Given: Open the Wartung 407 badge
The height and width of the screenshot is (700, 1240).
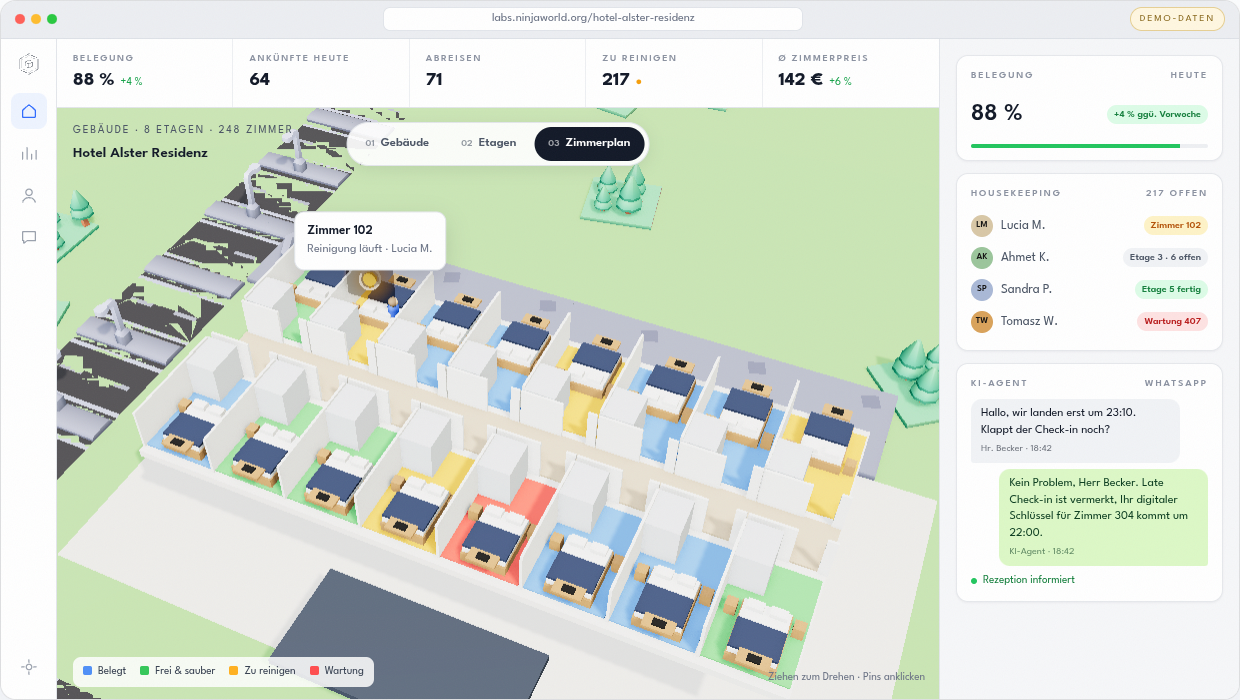Looking at the screenshot, I should pyautogui.click(x=1172, y=321).
